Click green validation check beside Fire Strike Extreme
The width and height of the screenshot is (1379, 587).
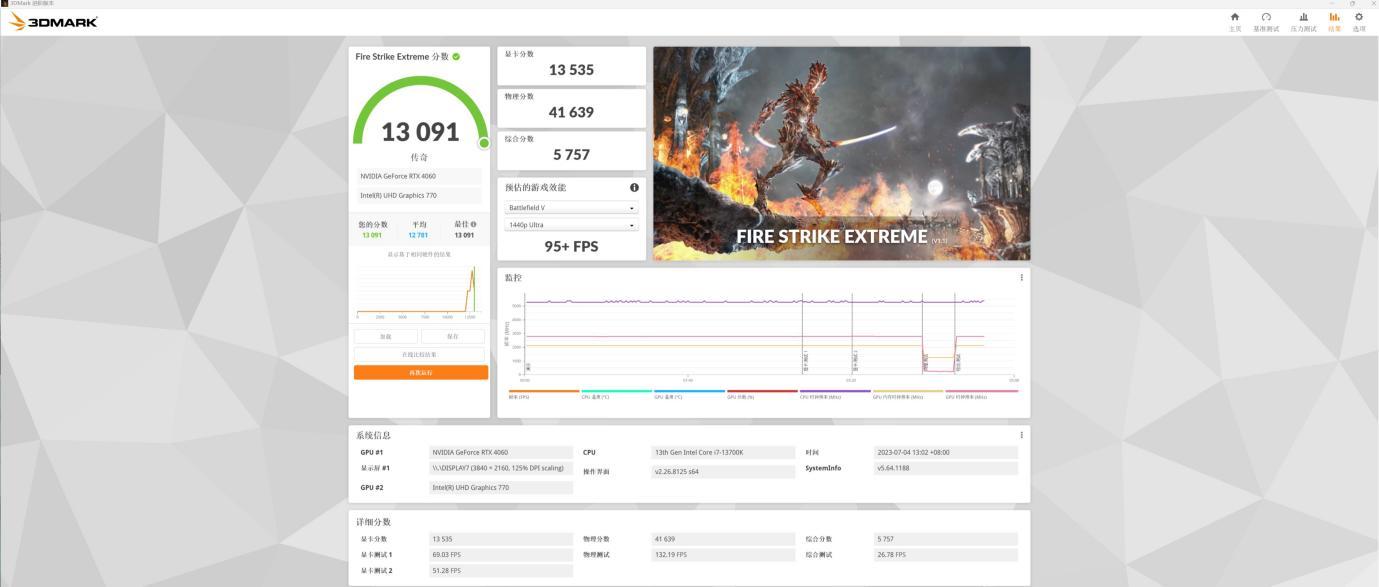click(x=457, y=57)
